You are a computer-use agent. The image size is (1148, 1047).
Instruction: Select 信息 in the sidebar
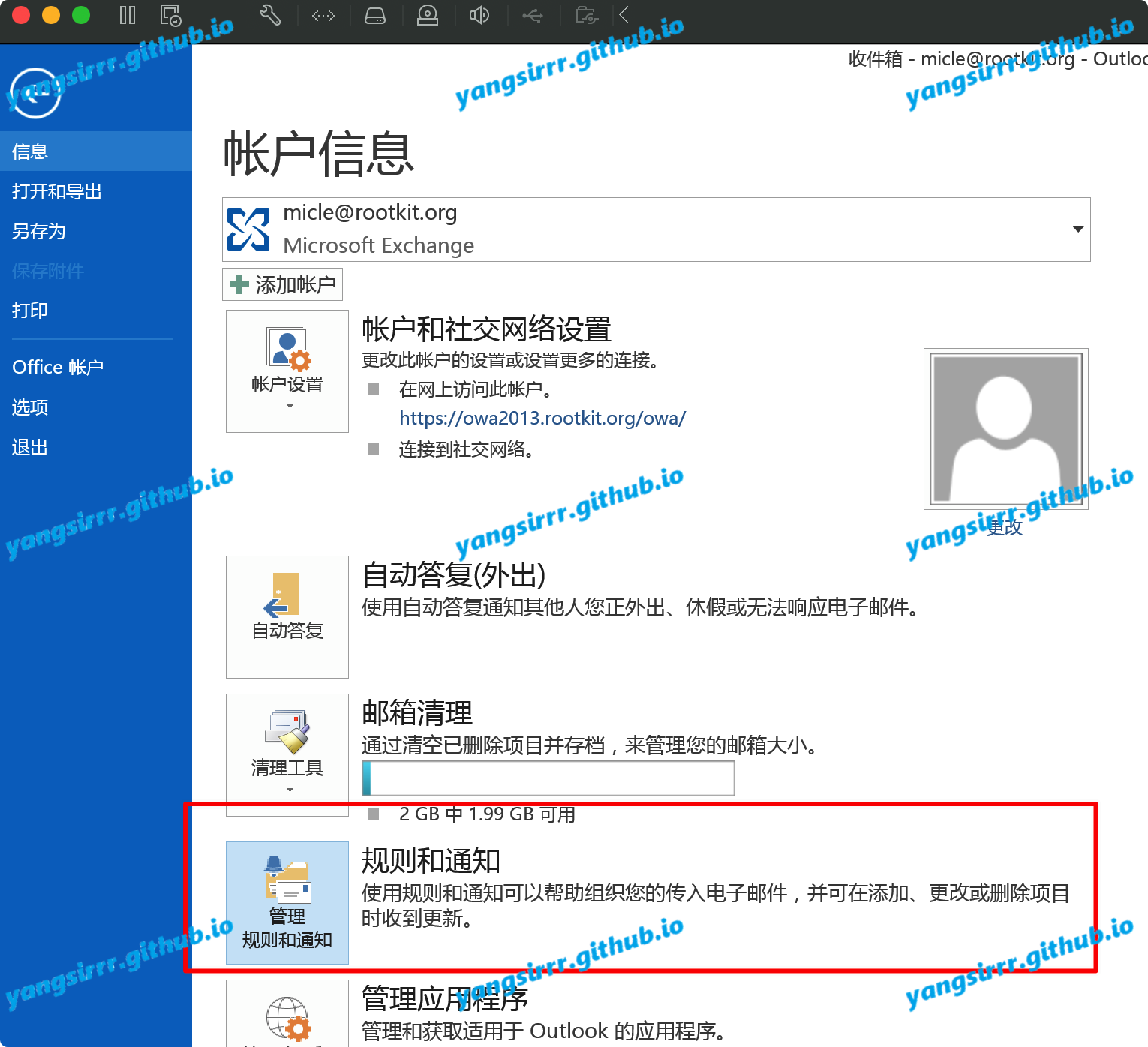[x=96, y=151]
